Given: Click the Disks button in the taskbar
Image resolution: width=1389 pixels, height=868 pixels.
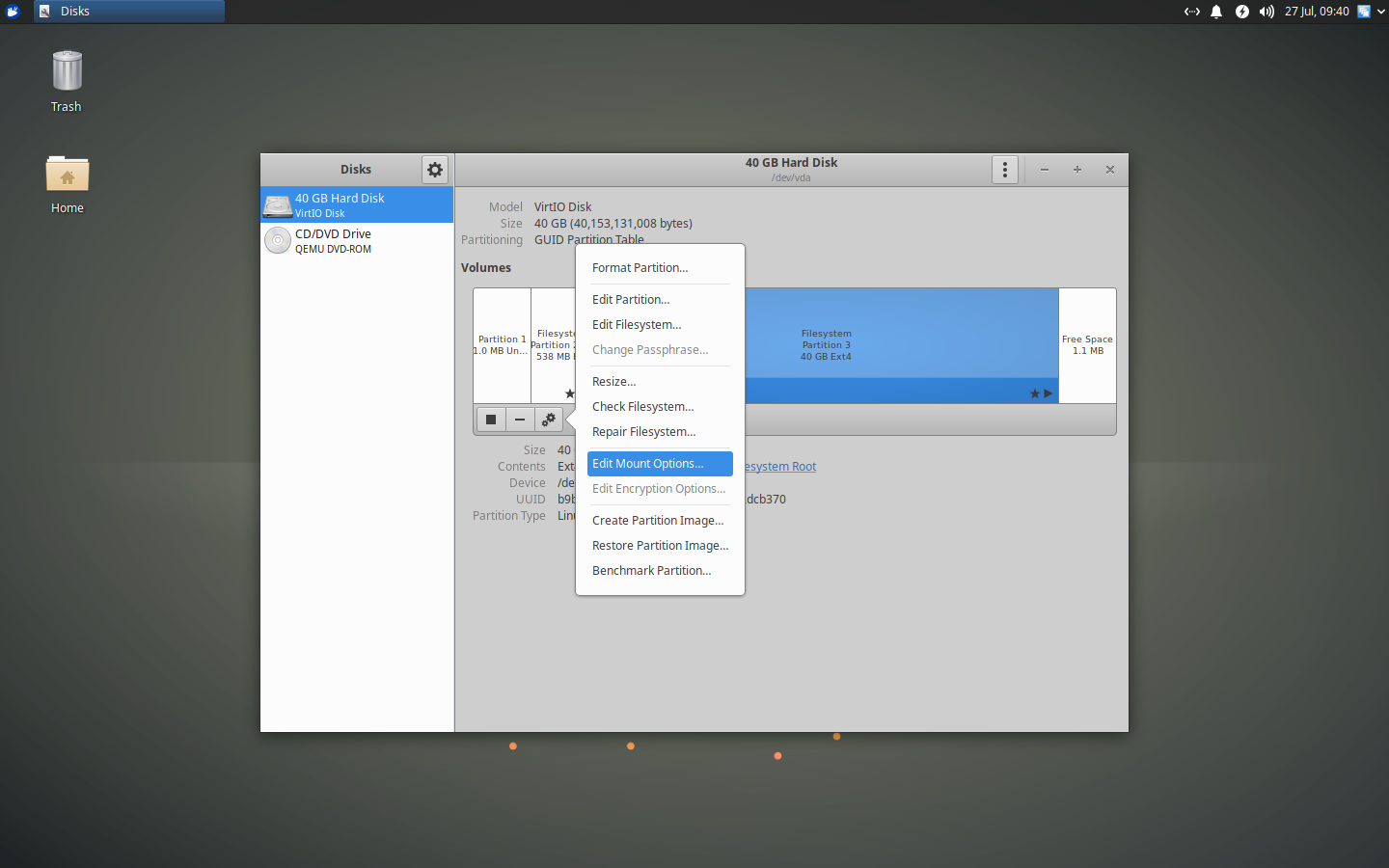Looking at the screenshot, I should [x=128, y=12].
